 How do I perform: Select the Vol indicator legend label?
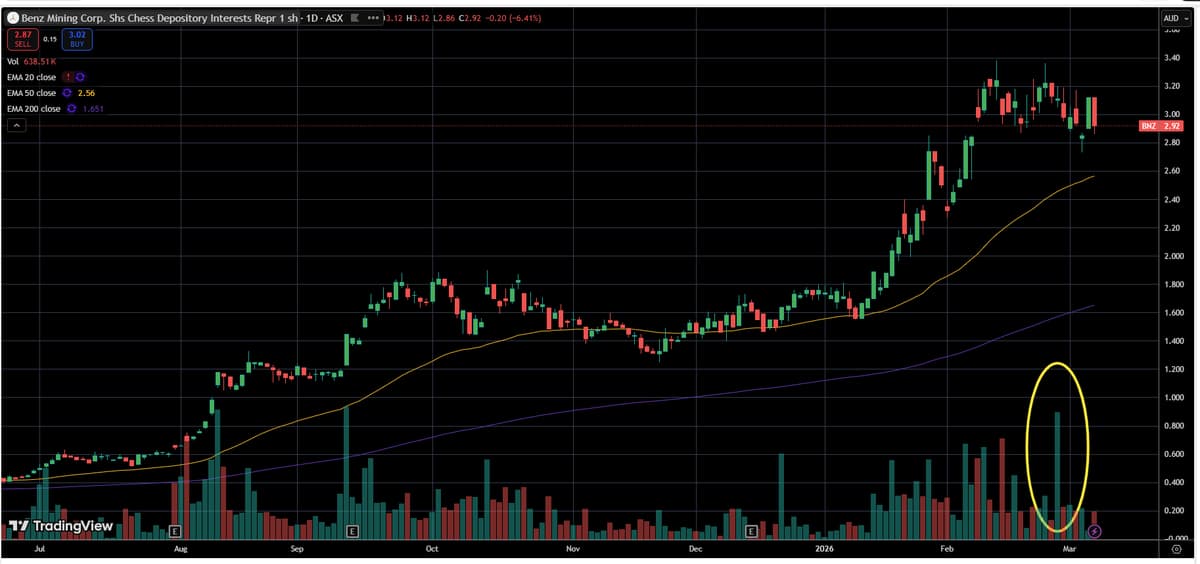13,61
